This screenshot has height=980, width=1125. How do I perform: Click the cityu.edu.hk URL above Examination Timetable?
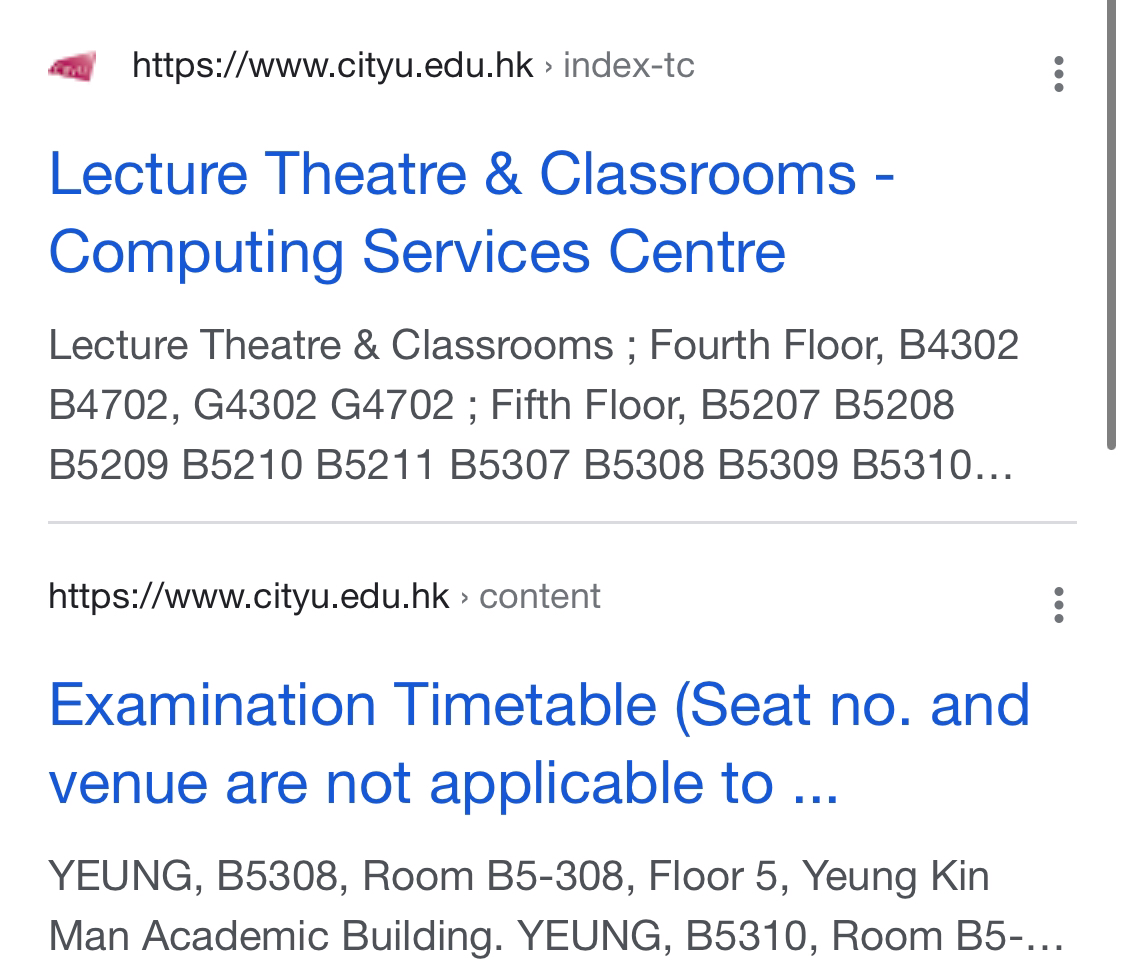click(x=249, y=596)
